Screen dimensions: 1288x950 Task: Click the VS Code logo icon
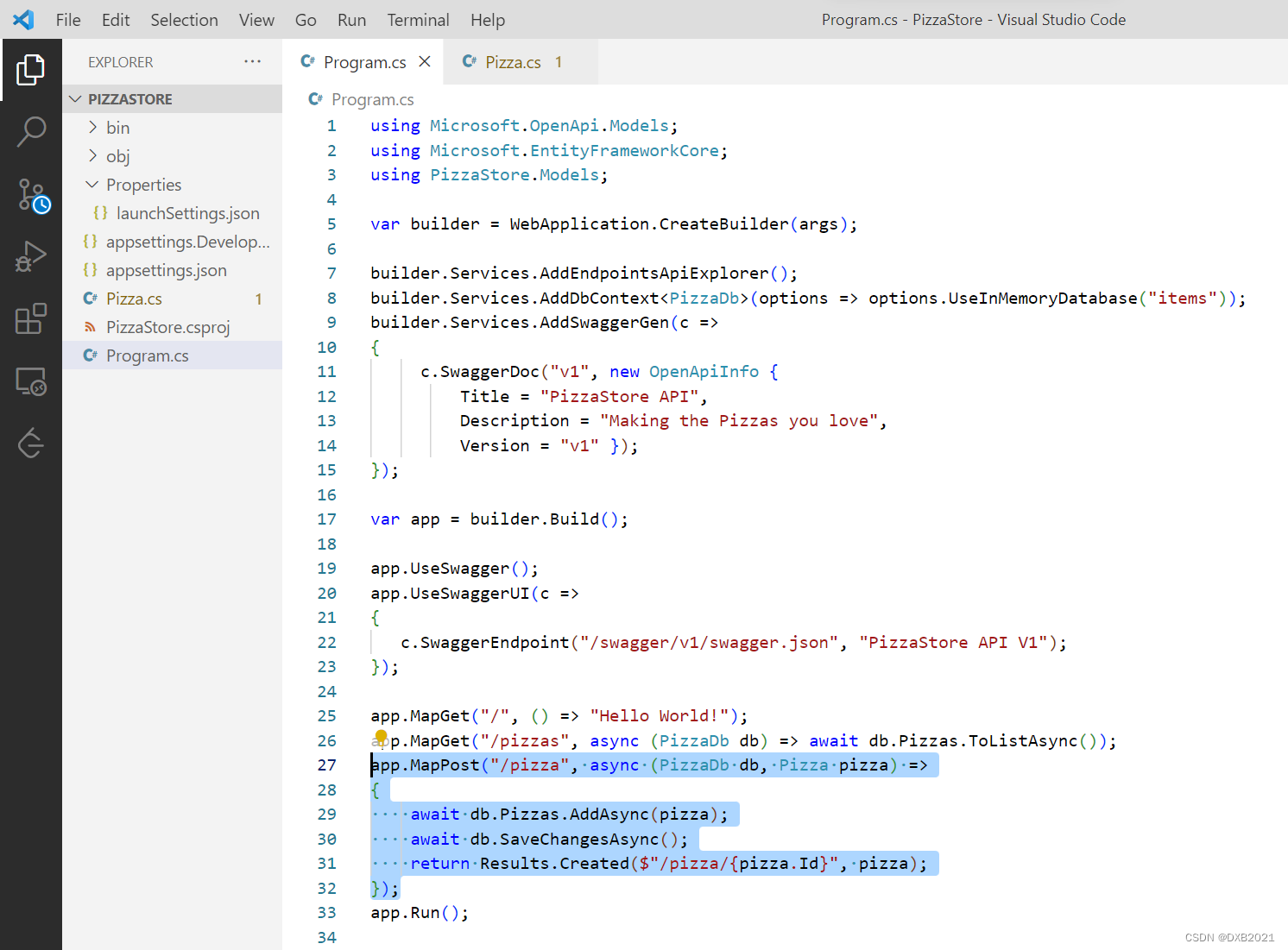pos(23,19)
